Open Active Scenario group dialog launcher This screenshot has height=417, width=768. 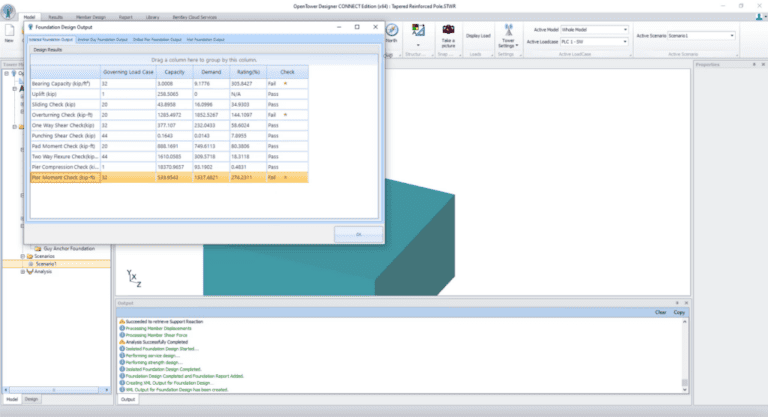(x=737, y=54)
